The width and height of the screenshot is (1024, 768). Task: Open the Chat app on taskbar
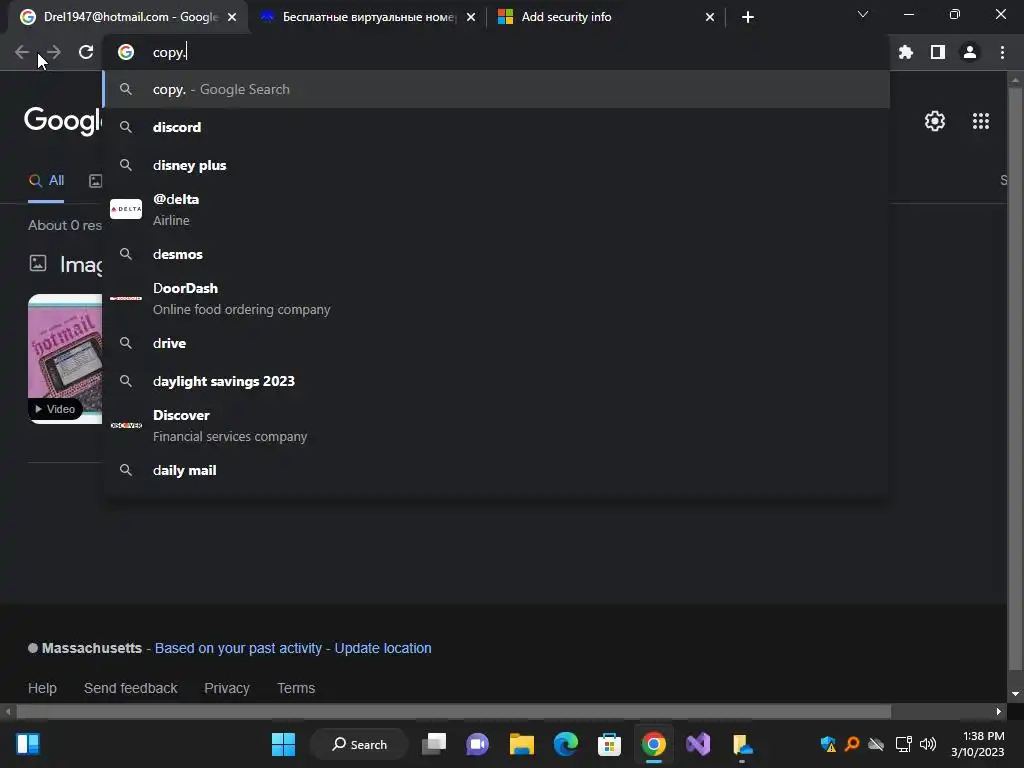tap(477, 744)
